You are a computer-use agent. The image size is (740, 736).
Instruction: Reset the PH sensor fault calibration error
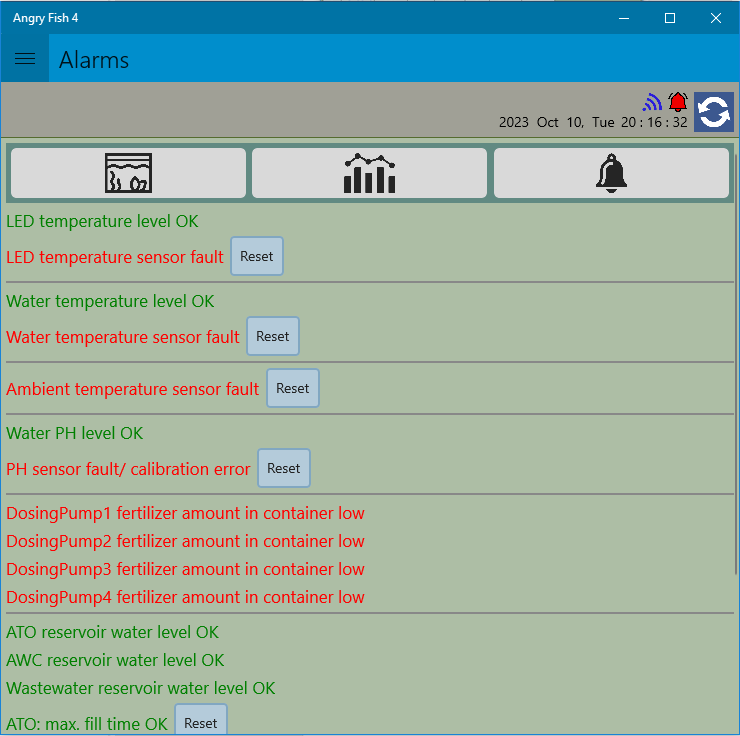click(284, 468)
